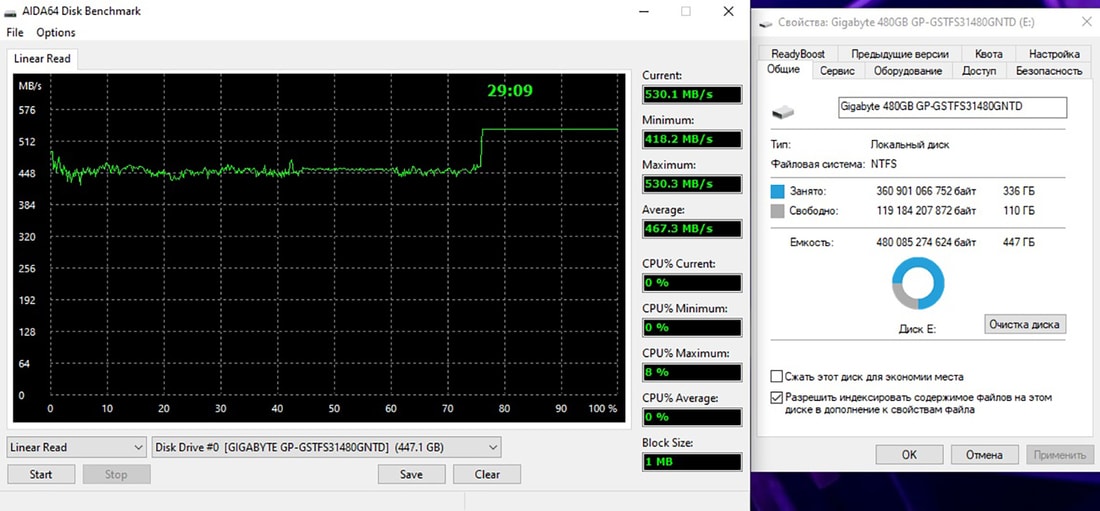Image resolution: width=1100 pixels, height=511 pixels.
Task: Expand the Disk Drive #0 selection dropdown
Action: coord(325,447)
